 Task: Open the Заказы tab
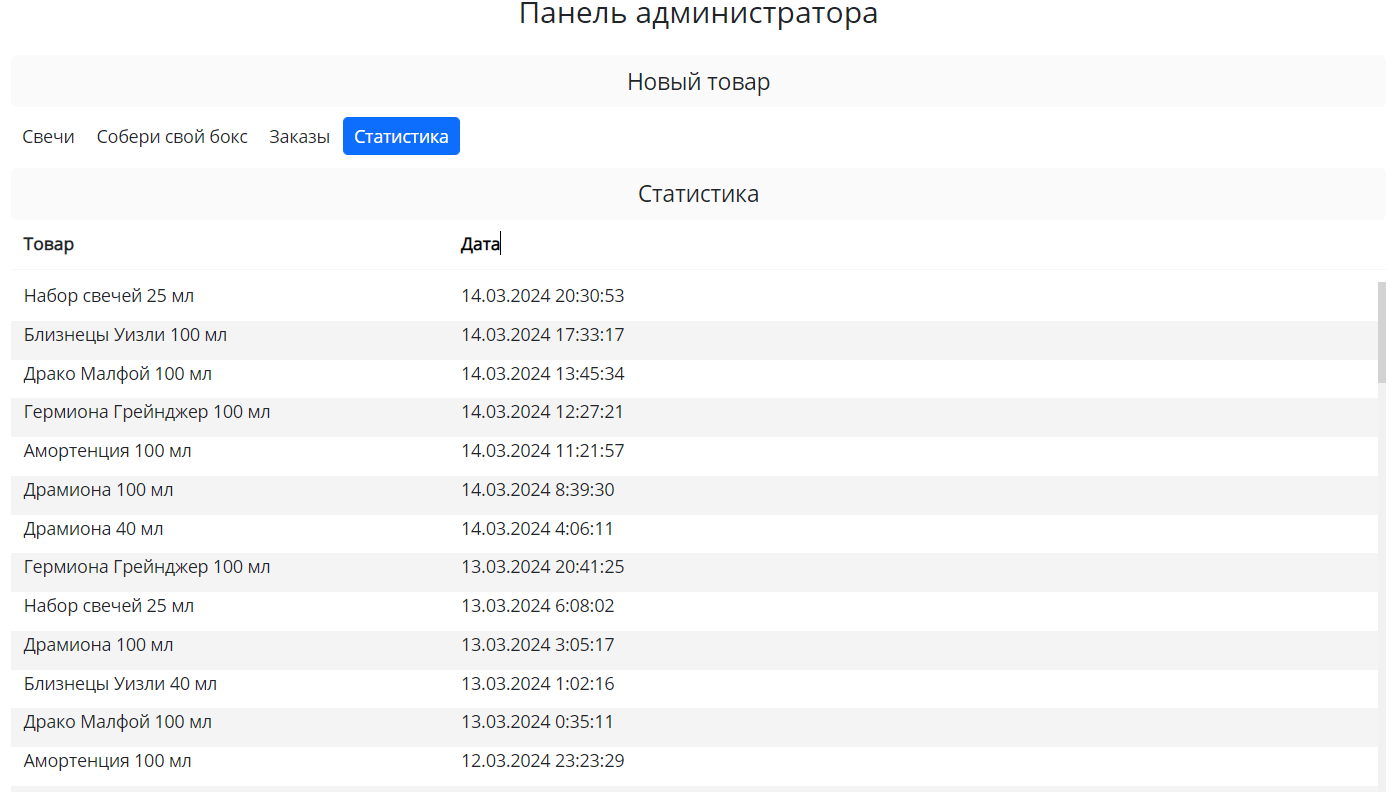pyautogui.click(x=299, y=137)
